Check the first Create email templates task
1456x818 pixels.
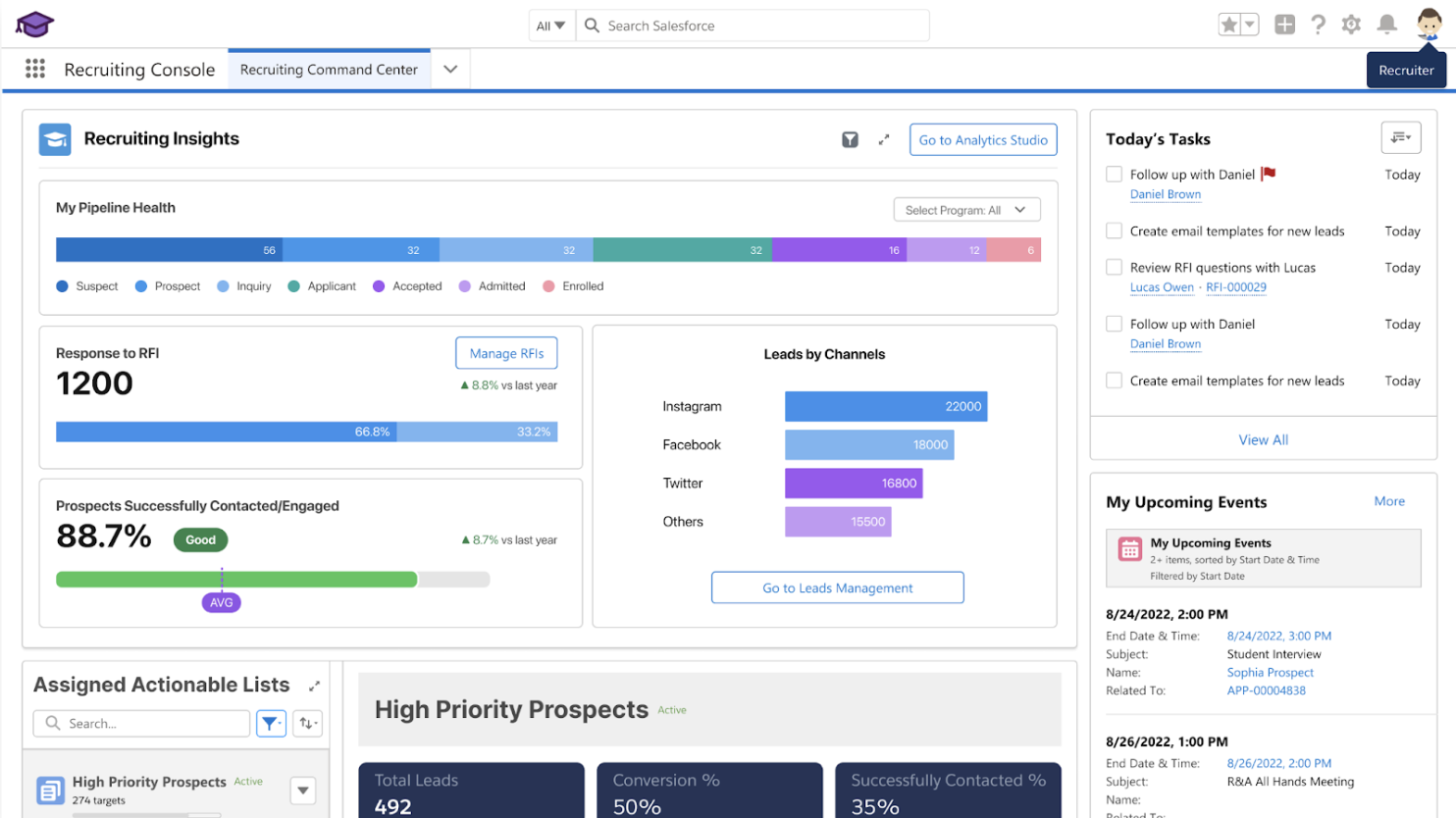click(1114, 230)
